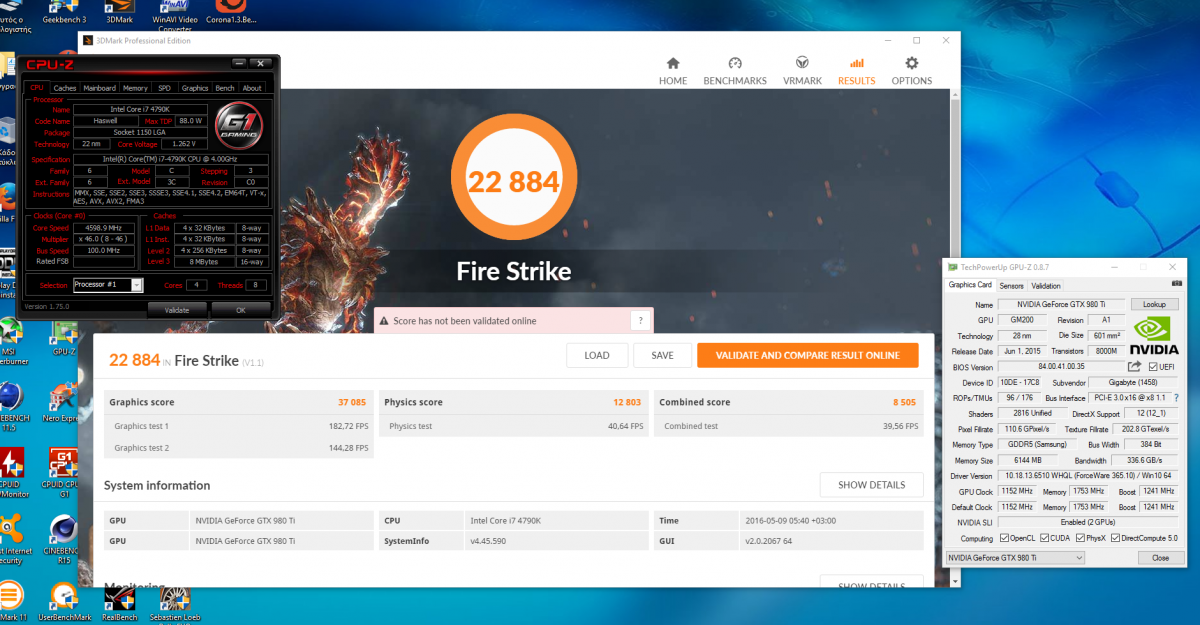1200x625 pixels.
Task: Click Validate button in CPU-Z
Action: (176, 310)
